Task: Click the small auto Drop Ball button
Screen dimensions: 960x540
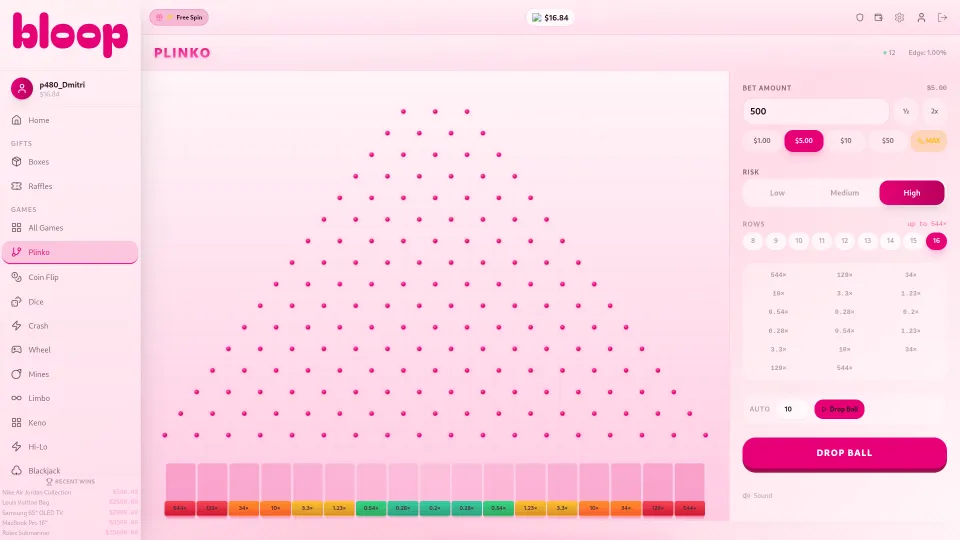Action: pos(839,409)
